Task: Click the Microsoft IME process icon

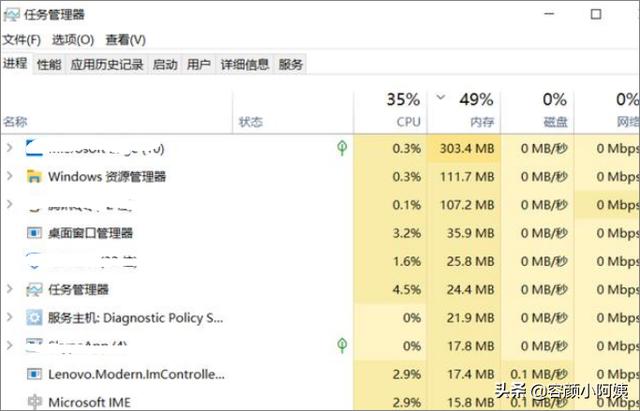Action: point(34,402)
